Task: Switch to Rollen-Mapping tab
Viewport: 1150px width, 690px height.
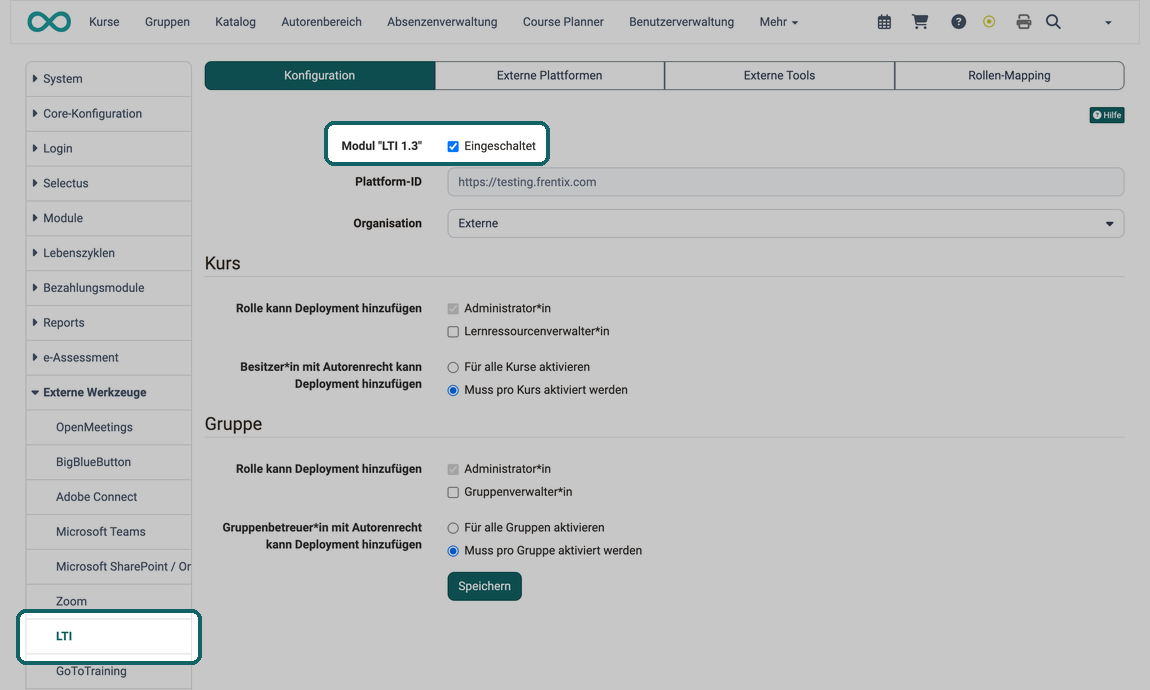Action: point(1009,76)
